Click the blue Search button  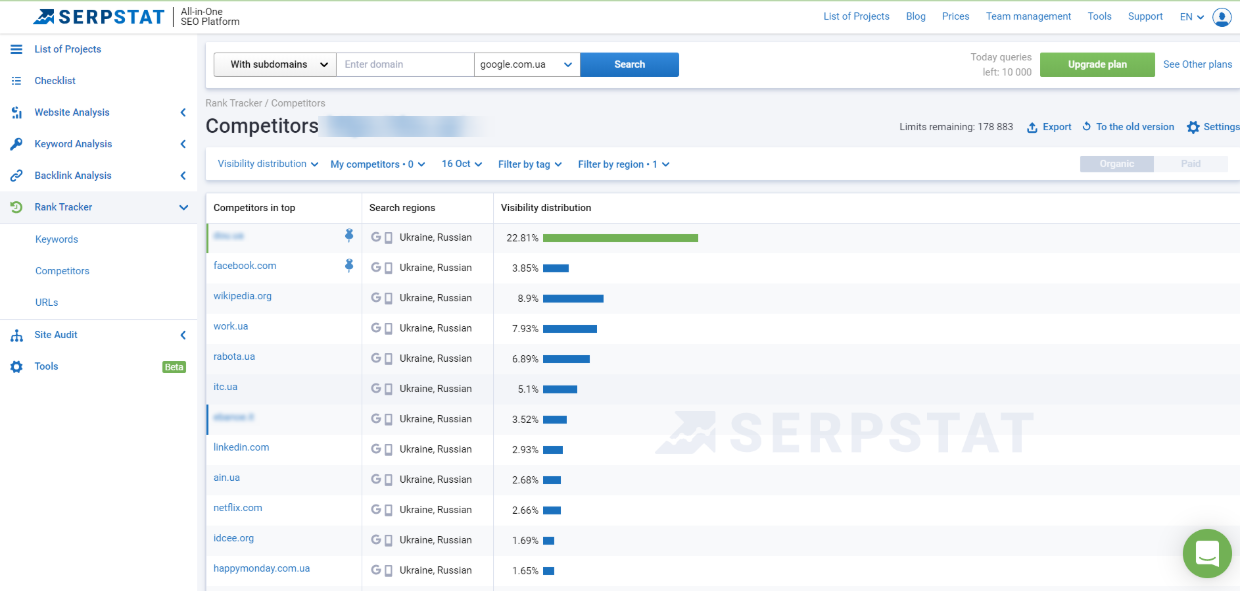click(x=629, y=65)
